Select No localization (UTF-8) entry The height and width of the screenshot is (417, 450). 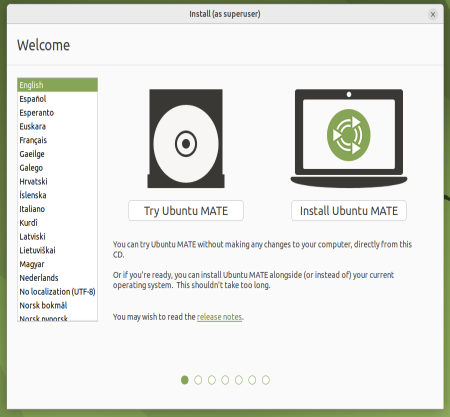pos(57,292)
